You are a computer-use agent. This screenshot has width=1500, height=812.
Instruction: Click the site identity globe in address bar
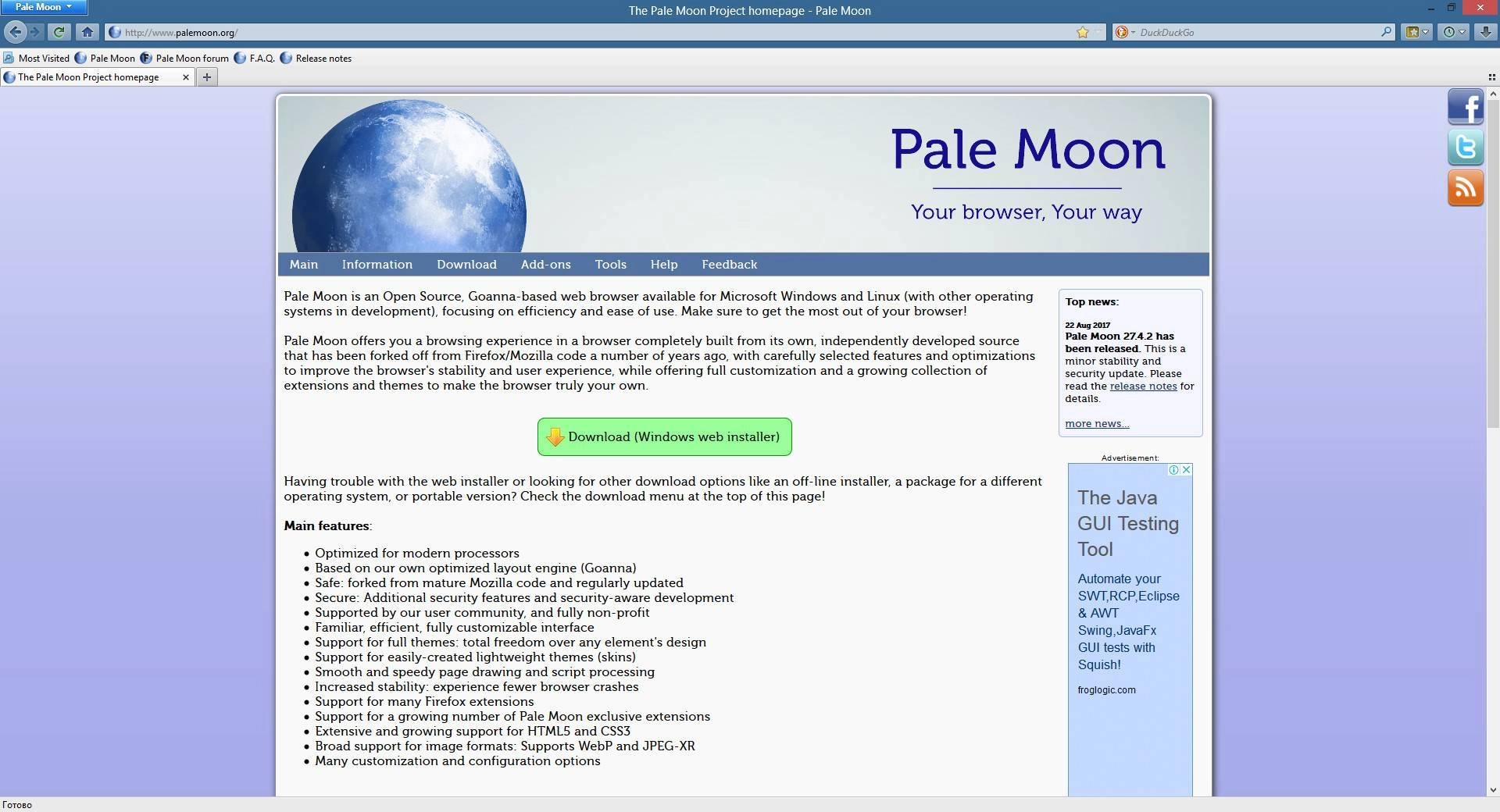(115, 32)
